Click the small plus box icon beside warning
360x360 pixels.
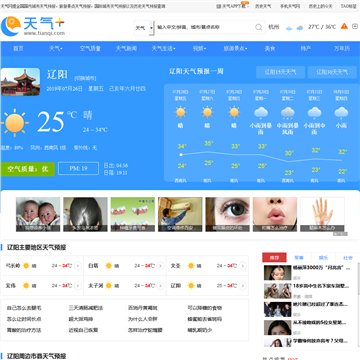(x=355, y=26)
